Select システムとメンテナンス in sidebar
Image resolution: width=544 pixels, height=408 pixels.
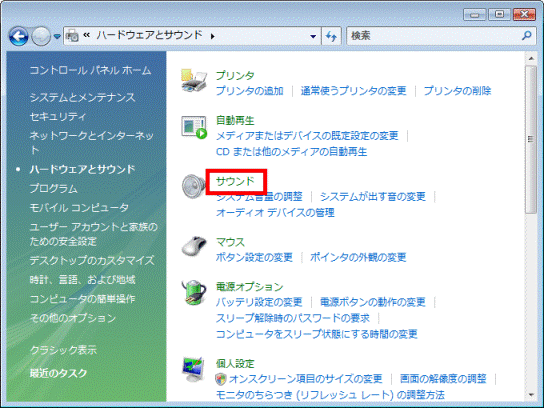83,97
